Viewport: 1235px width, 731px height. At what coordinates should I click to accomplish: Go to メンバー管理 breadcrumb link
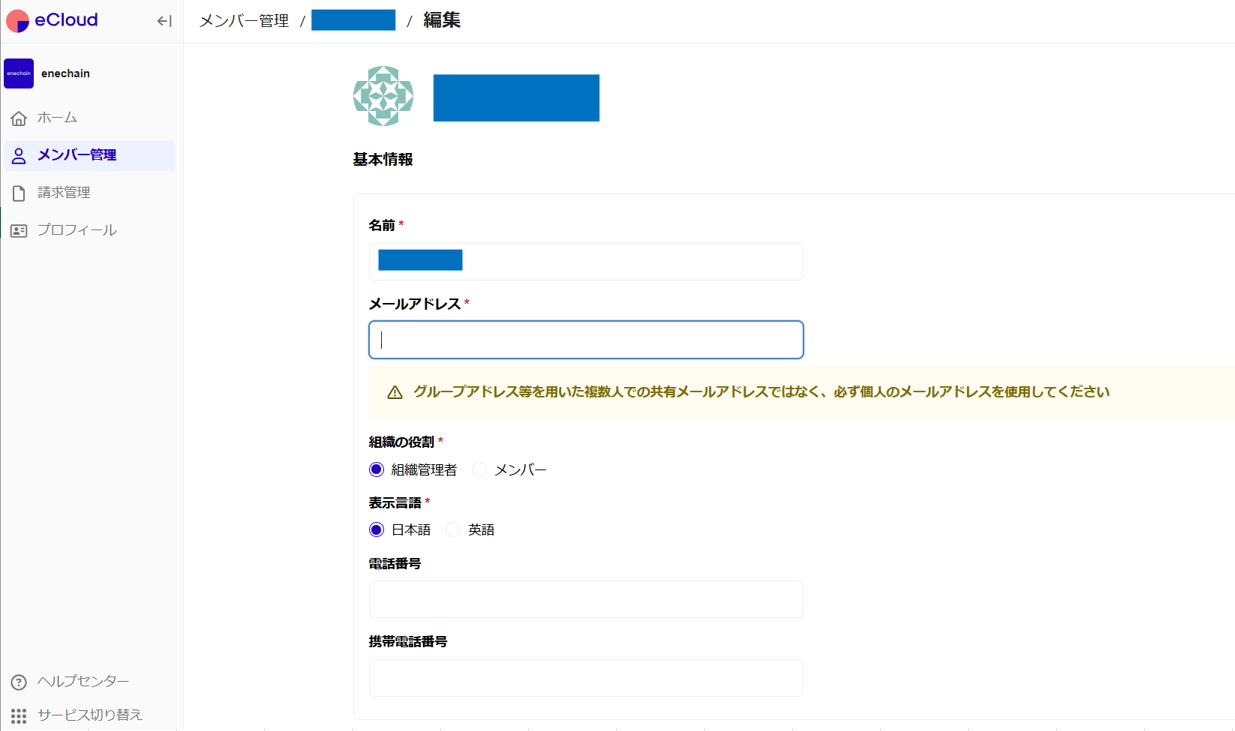[x=244, y=21]
